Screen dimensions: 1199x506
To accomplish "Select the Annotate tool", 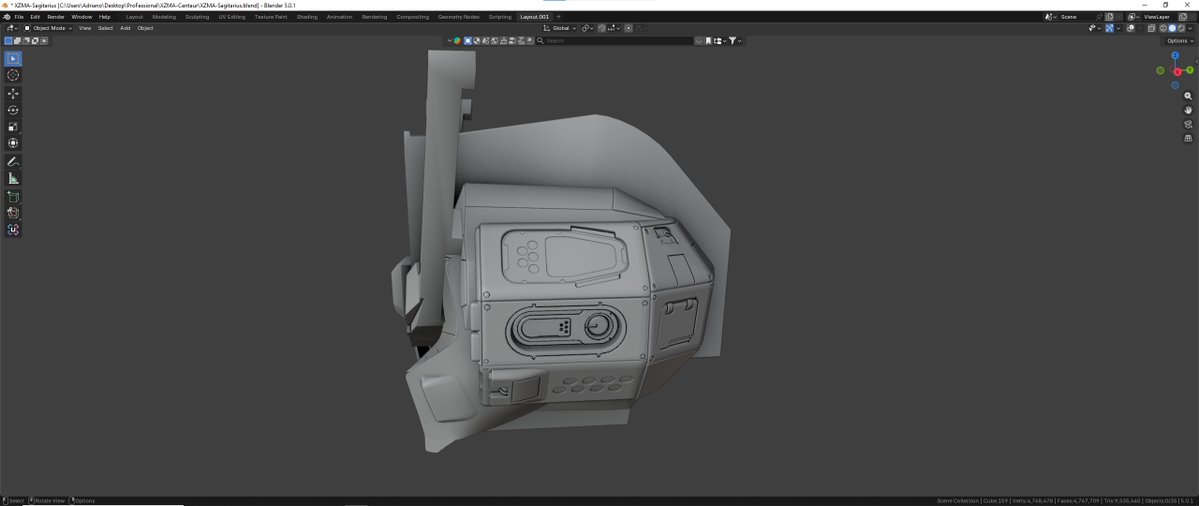I will [x=13, y=162].
